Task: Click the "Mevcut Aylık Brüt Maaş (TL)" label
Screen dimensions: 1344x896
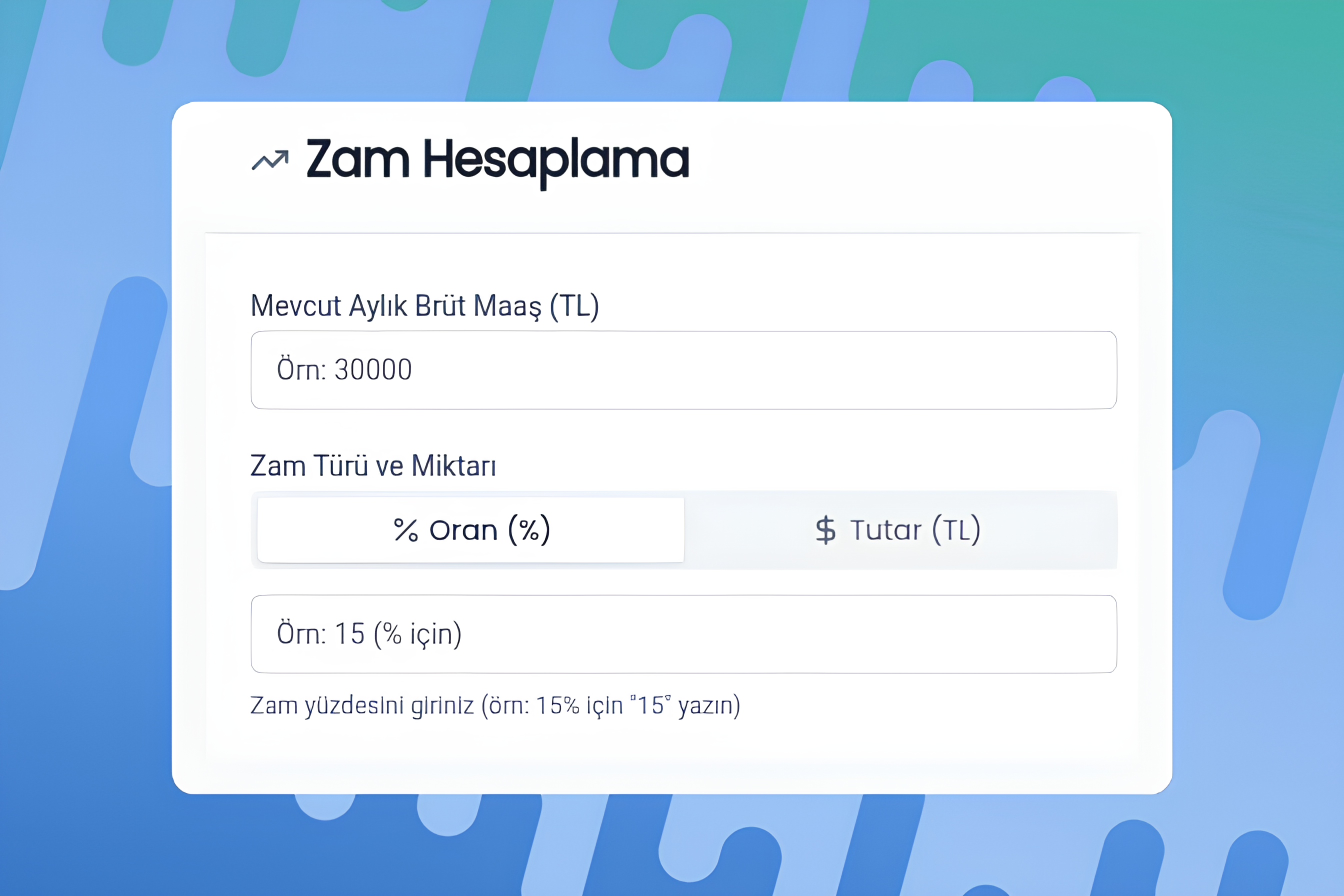Action: pos(424,305)
